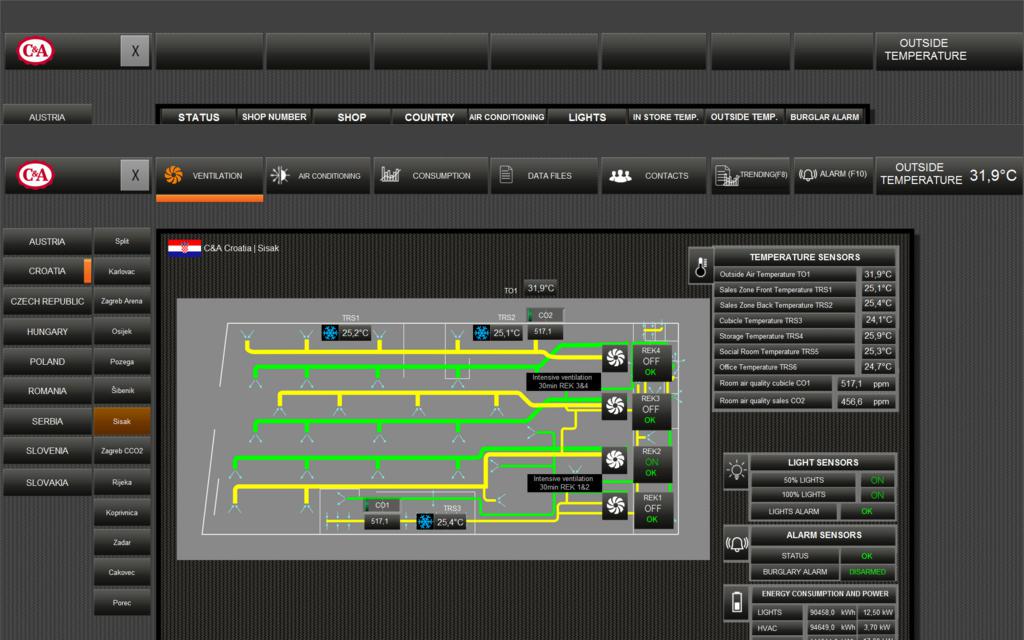Expand the HUNGARY country entry
This screenshot has width=1024, height=640.
(x=47, y=332)
